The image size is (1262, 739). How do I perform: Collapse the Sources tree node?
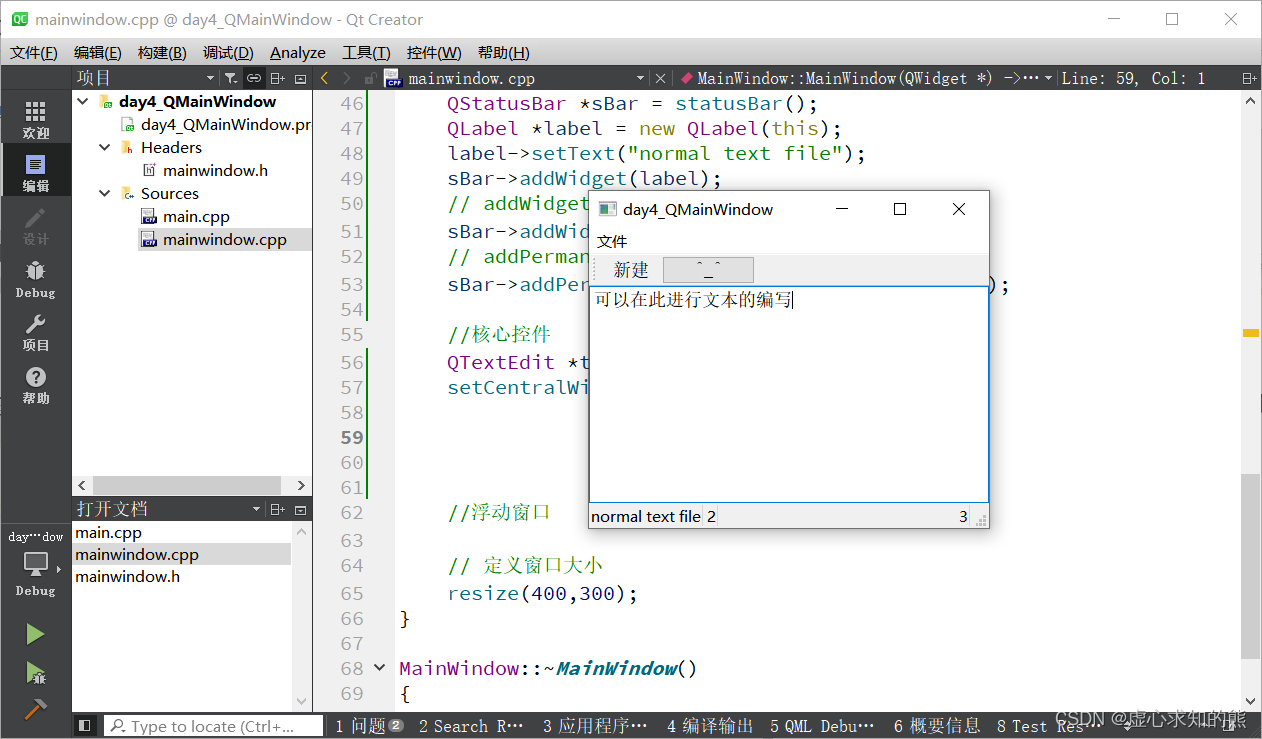104,192
